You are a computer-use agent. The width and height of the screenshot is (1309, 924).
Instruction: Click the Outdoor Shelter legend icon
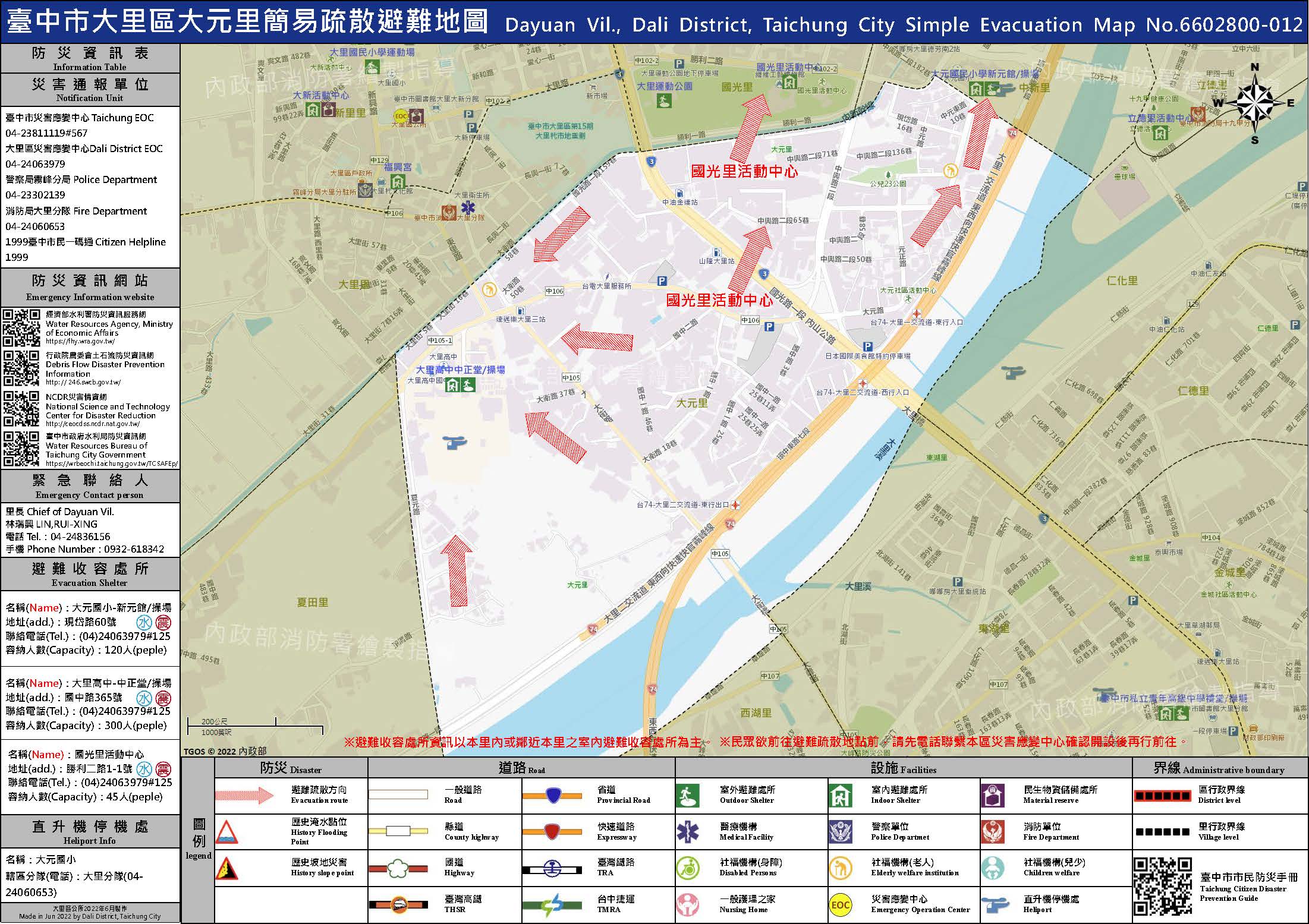(x=687, y=796)
